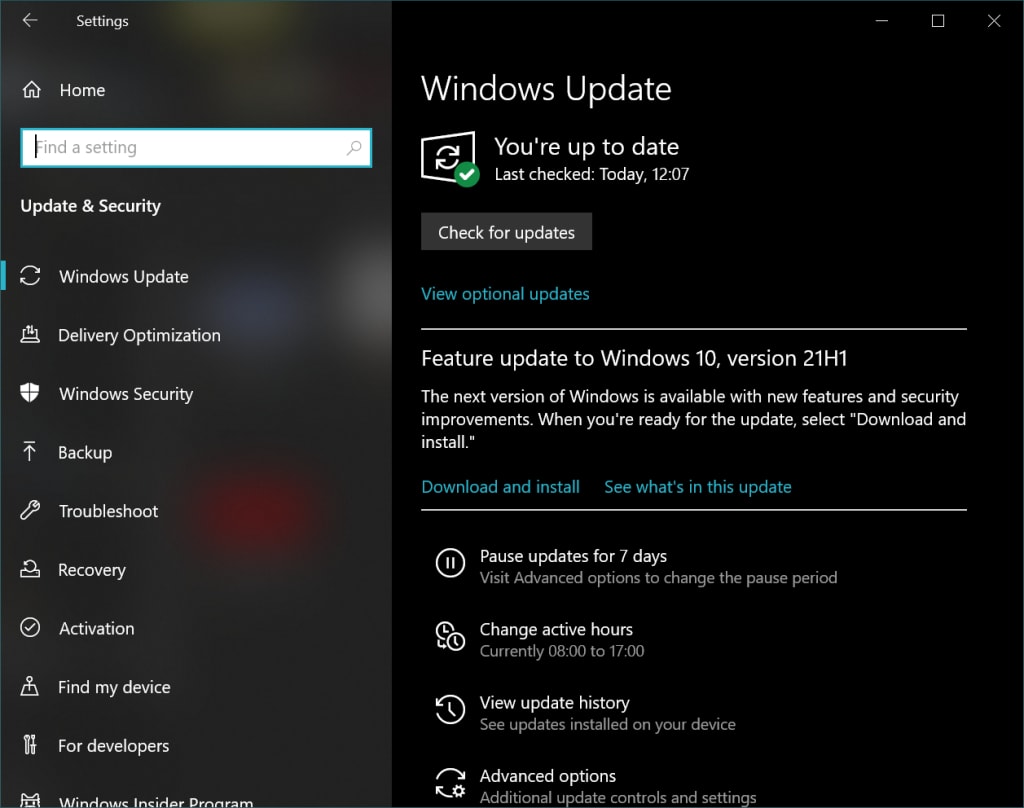
Task: Click the pause circle icon
Action: pos(450,563)
